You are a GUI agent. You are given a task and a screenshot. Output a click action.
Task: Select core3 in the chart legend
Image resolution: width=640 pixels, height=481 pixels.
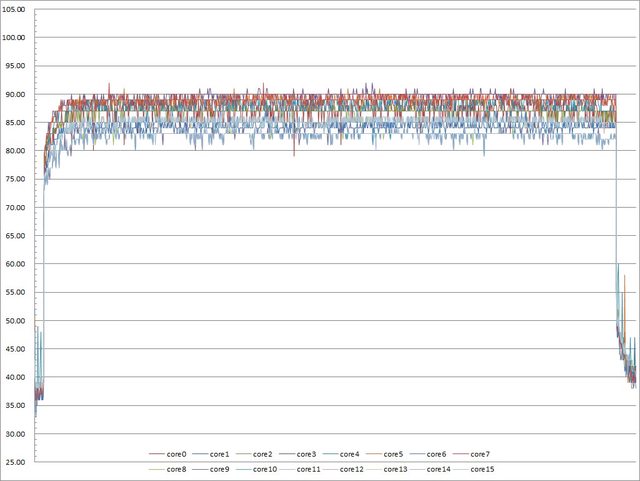coord(308,454)
